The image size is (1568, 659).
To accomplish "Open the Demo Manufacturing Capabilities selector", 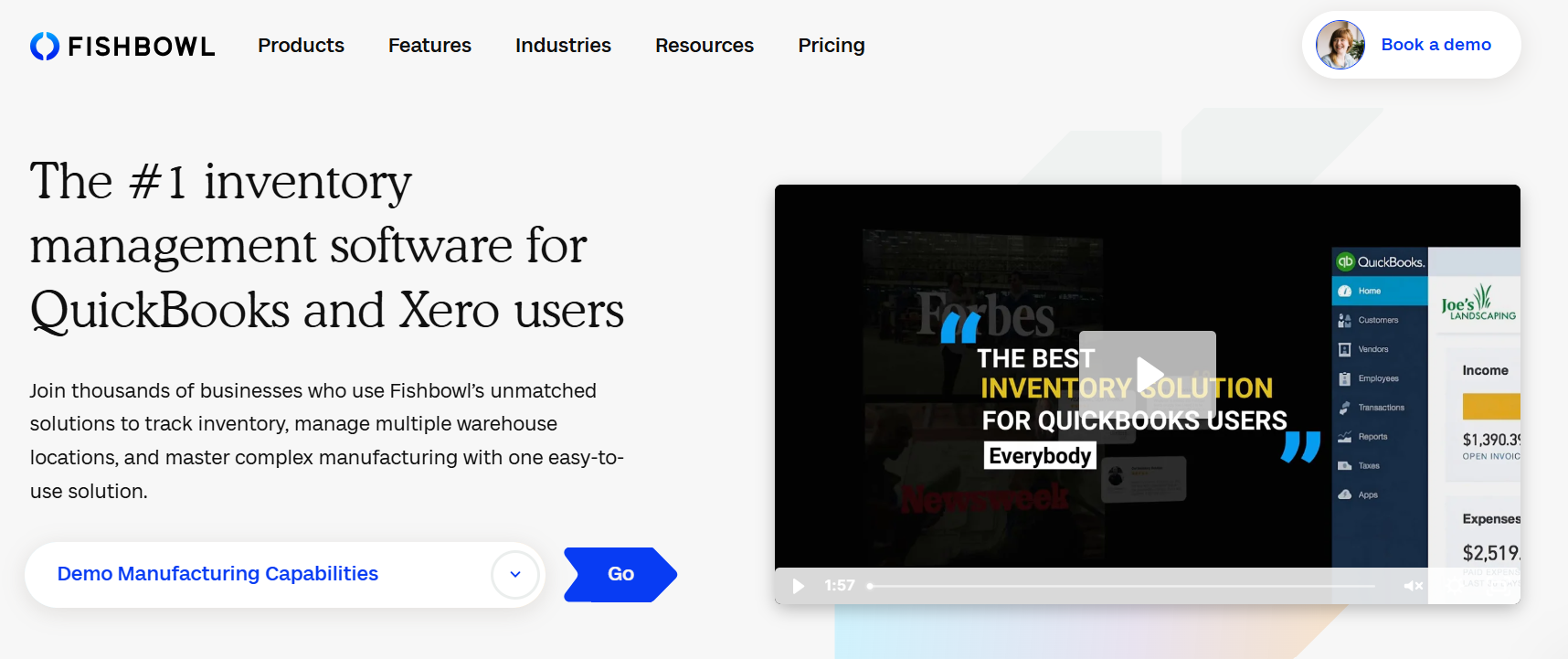I will tap(217, 574).
